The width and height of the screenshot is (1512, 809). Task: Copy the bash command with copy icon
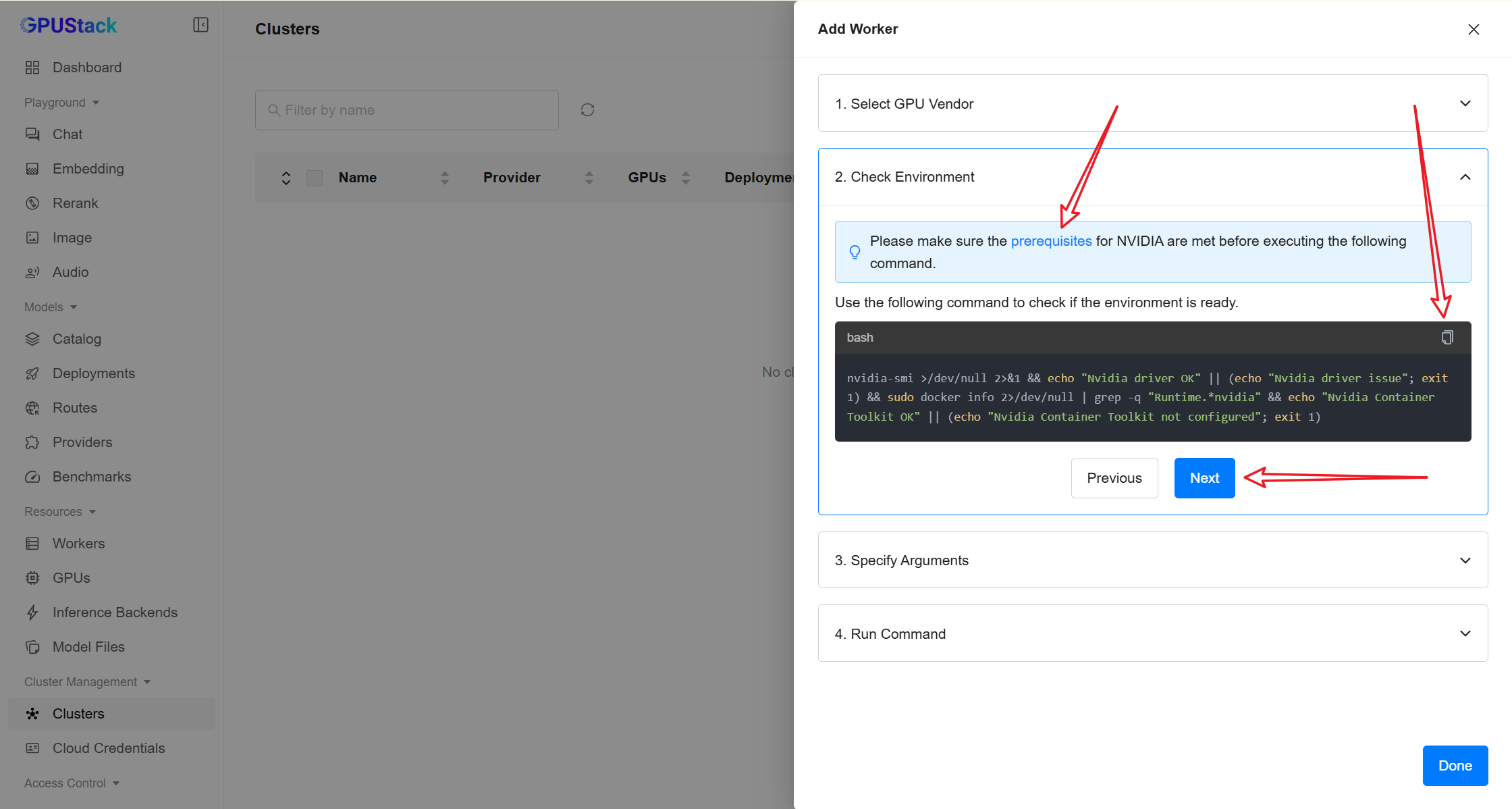tap(1447, 337)
